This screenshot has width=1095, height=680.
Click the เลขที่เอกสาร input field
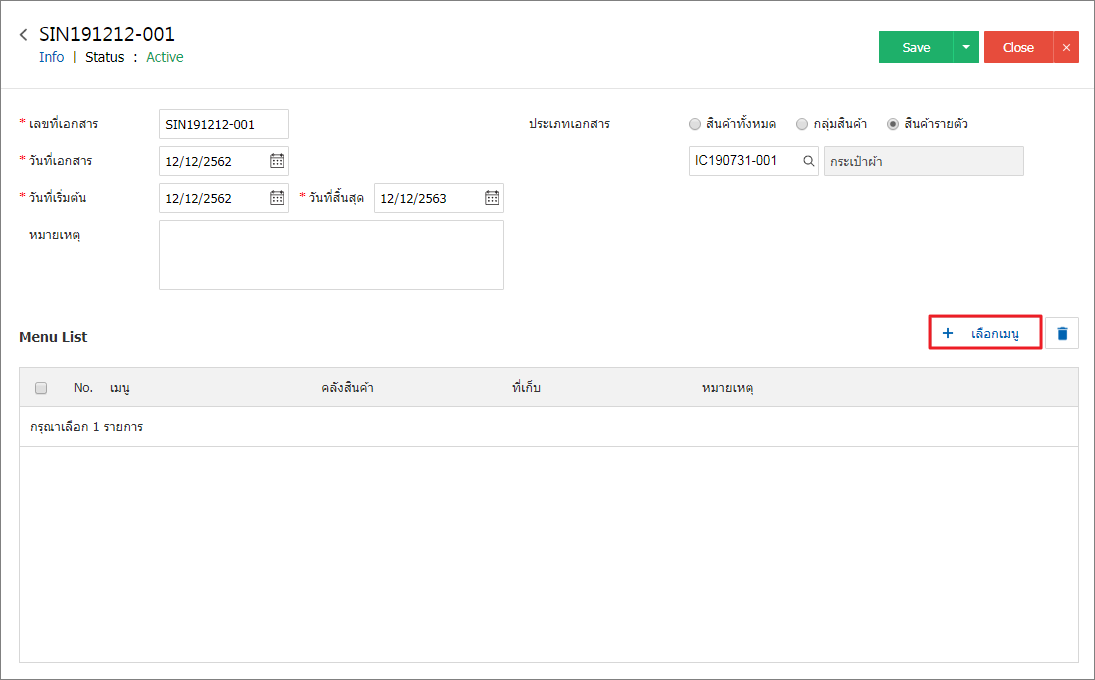tap(223, 124)
